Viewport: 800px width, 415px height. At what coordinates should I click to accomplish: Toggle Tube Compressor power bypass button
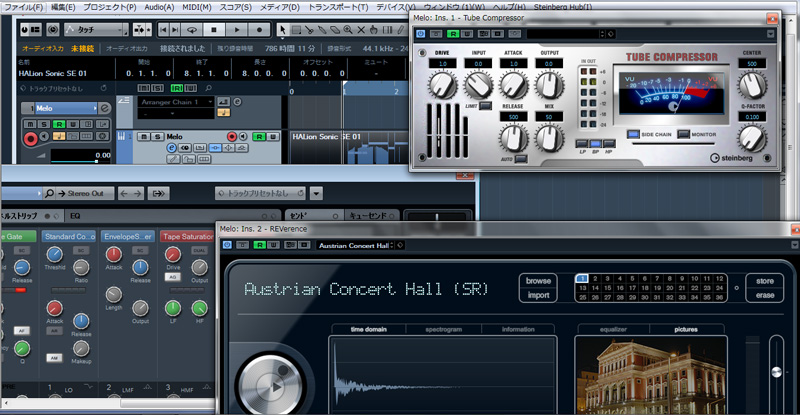click(420, 34)
